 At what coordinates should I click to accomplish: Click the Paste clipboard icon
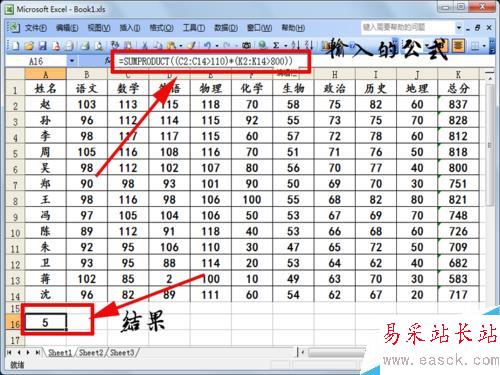171,45
